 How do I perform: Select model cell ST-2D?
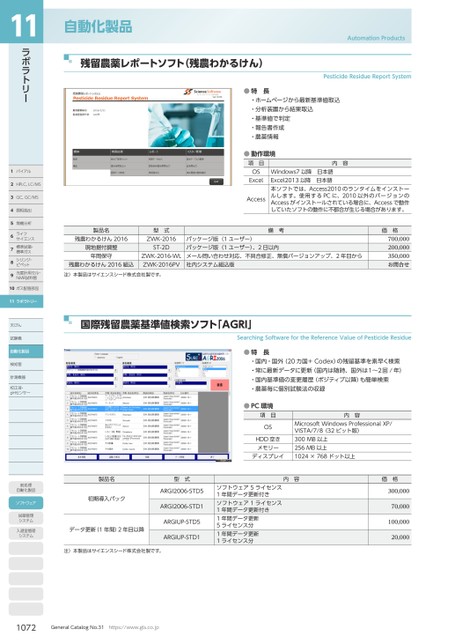coord(161,247)
